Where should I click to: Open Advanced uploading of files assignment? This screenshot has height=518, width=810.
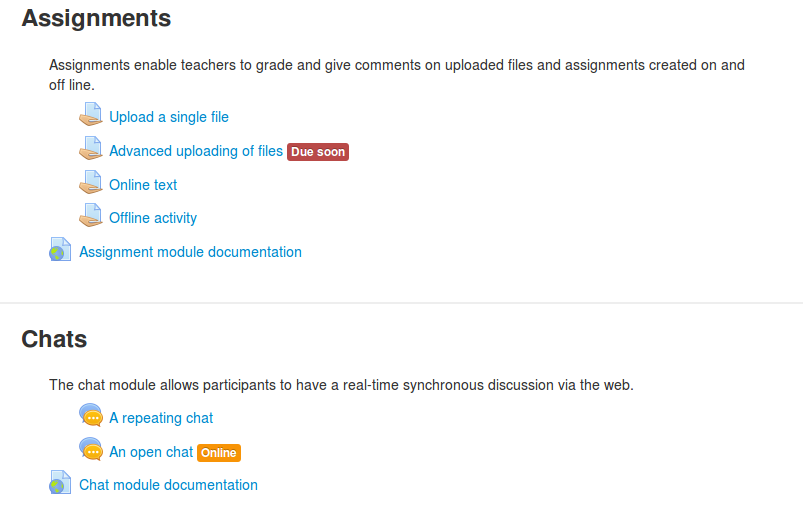pos(196,151)
